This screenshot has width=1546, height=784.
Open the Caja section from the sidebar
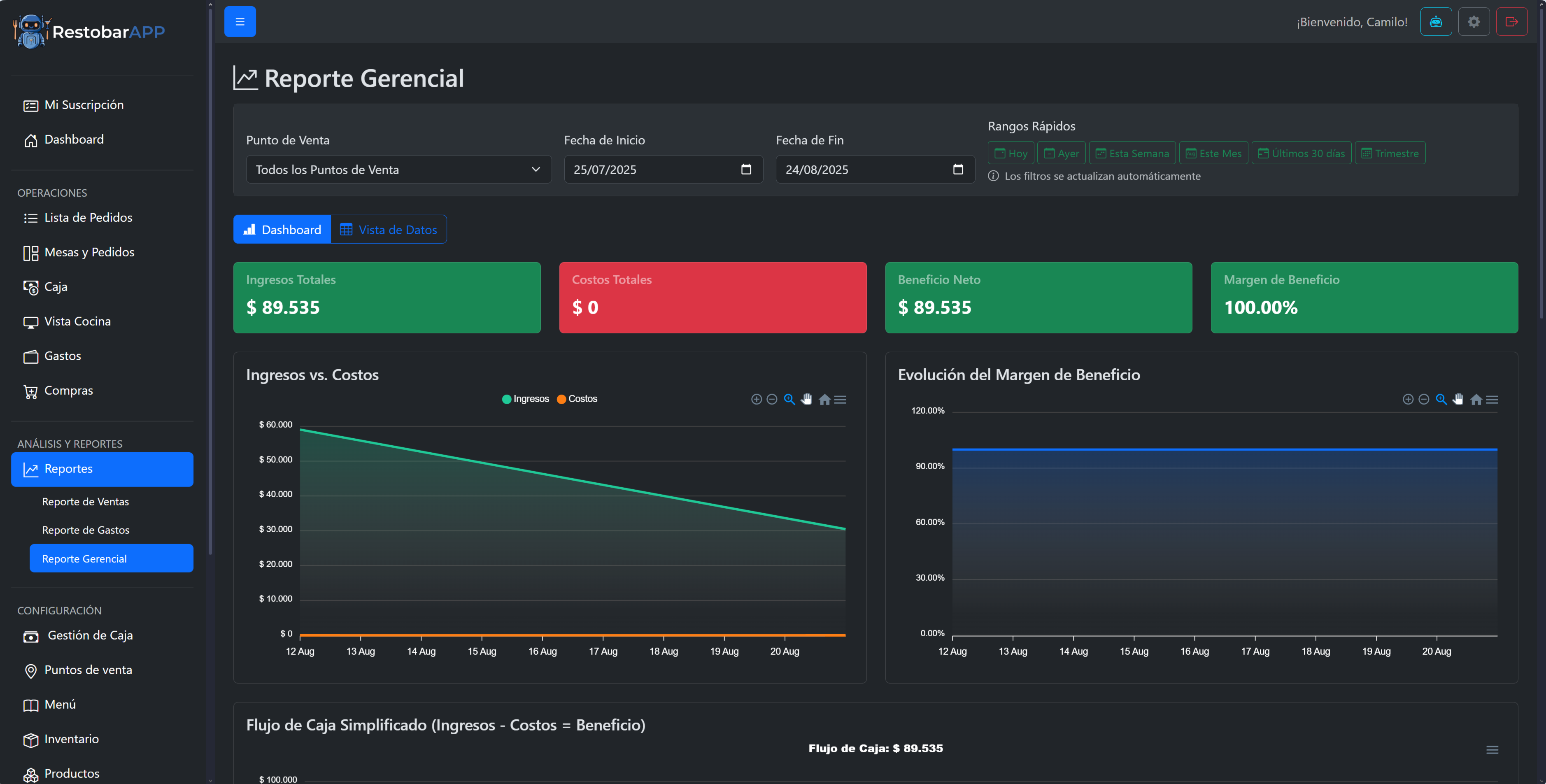coord(56,287)
